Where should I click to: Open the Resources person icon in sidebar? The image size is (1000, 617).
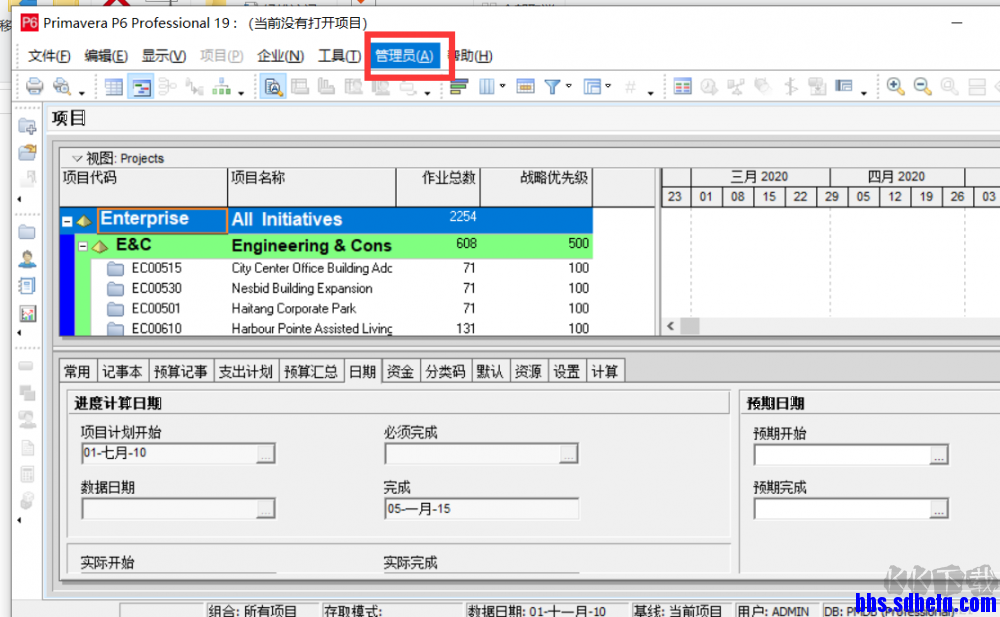(x=27, y=258)
